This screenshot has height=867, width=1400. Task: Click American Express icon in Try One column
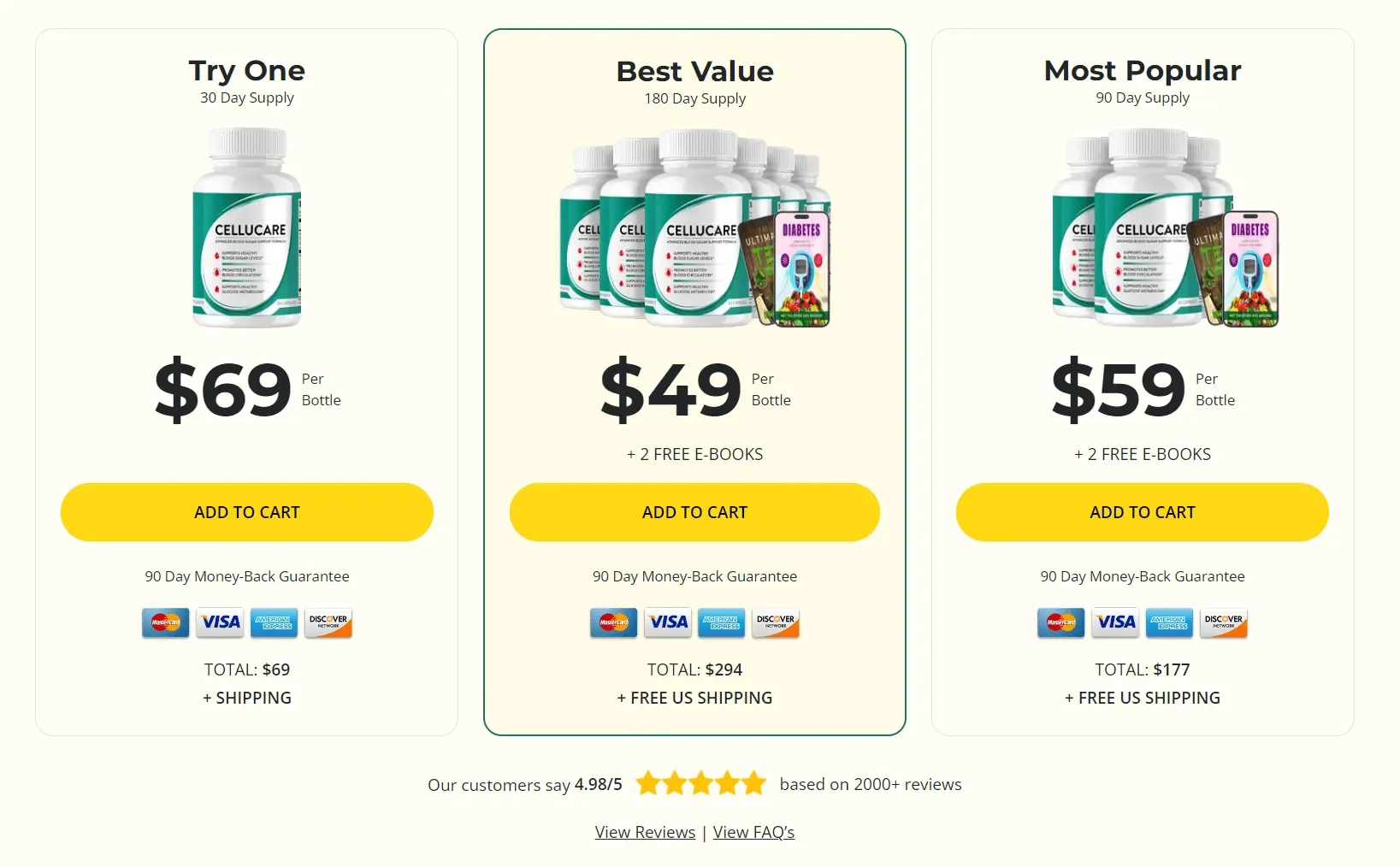coord(273,622)
